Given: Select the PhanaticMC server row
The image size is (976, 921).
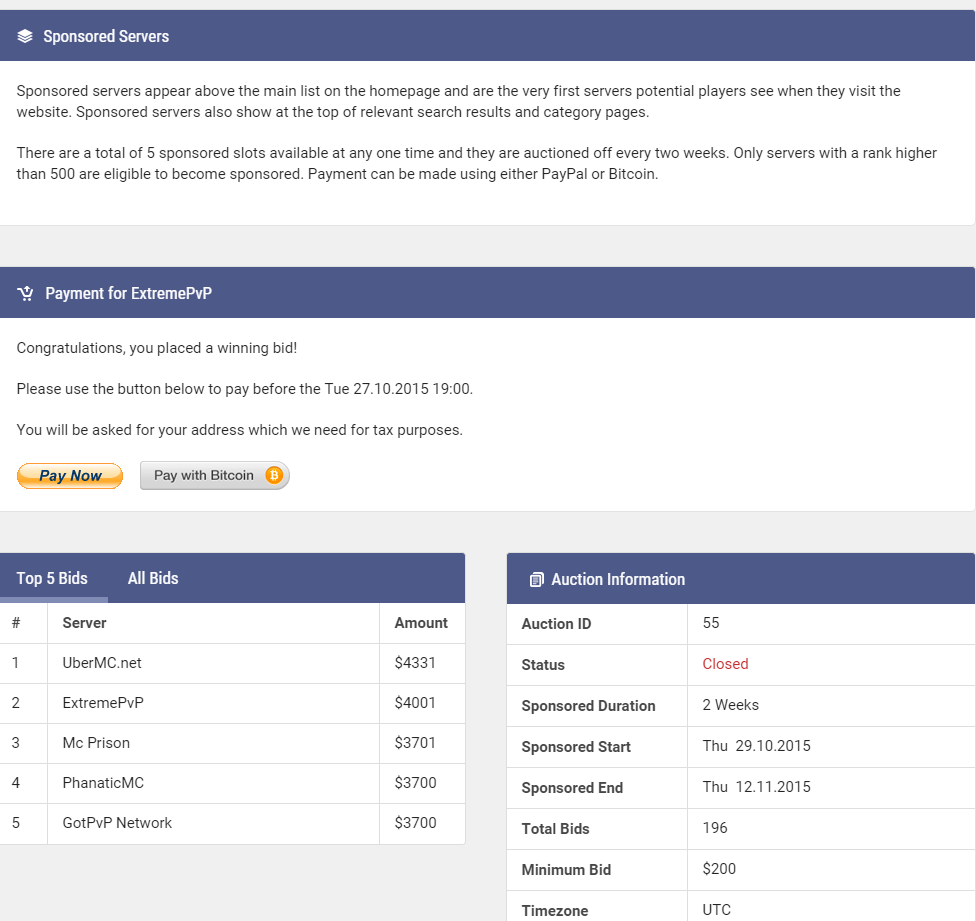Looking at the screenshot, I should [232, 783].
